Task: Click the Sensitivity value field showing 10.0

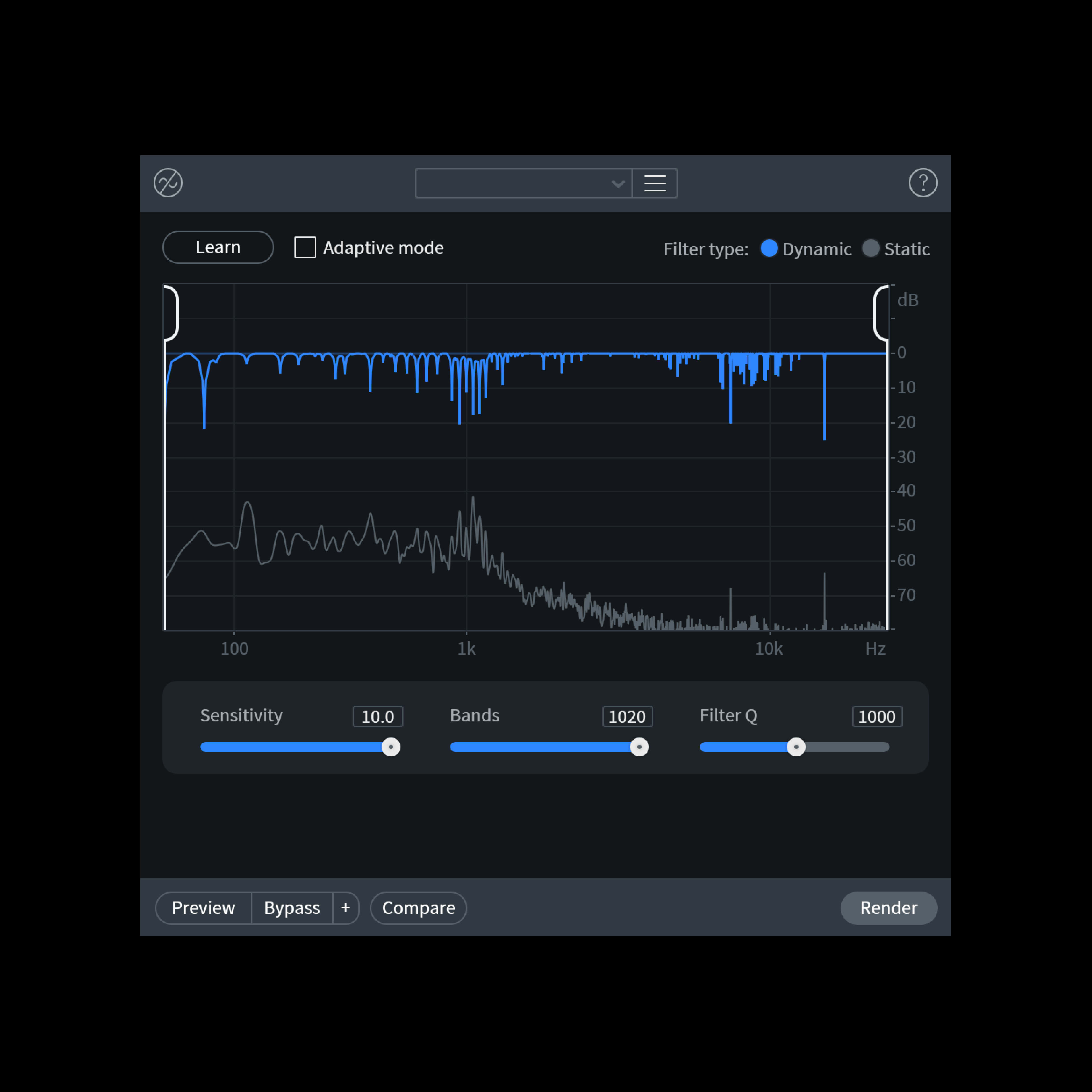Action: [x=378, y=716]
